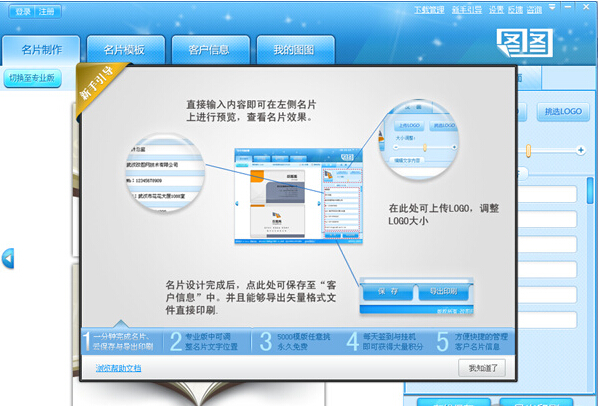Open the 下载管理 link
Image resolution: width=599 pixels, height=406 pixels.
click(x=429, y=10)
